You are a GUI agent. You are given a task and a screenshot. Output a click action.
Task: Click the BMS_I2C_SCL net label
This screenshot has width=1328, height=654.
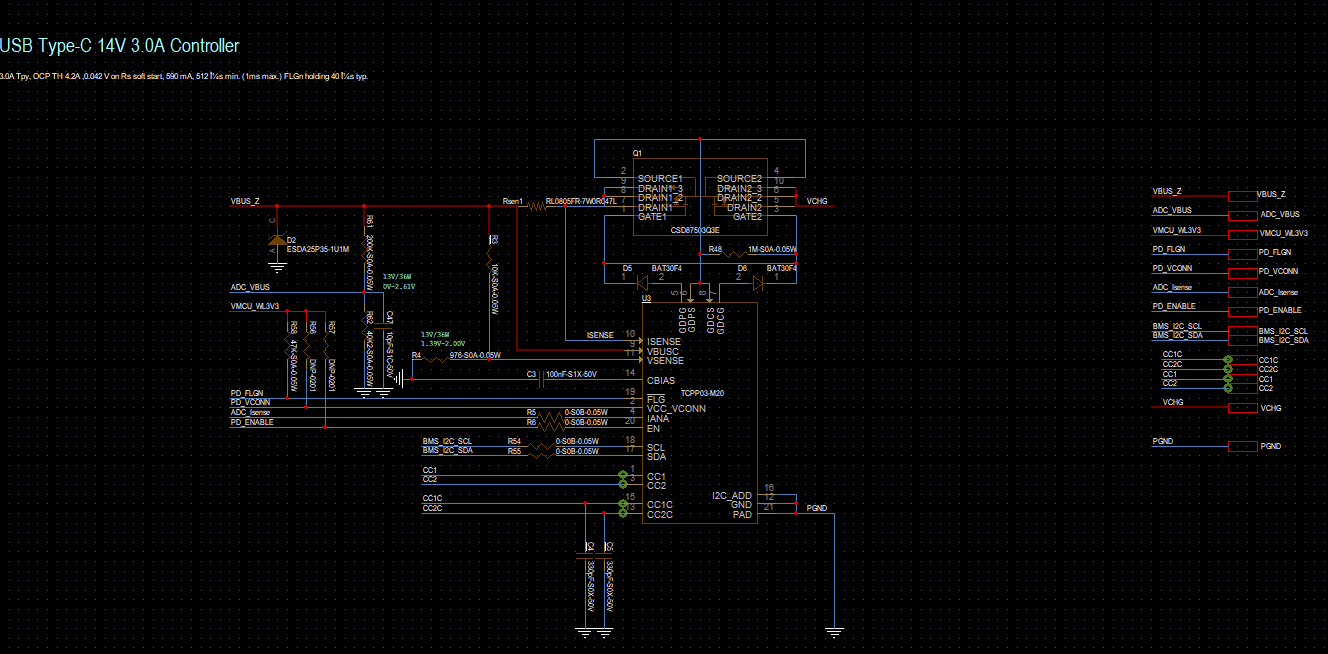pos(447,440)
